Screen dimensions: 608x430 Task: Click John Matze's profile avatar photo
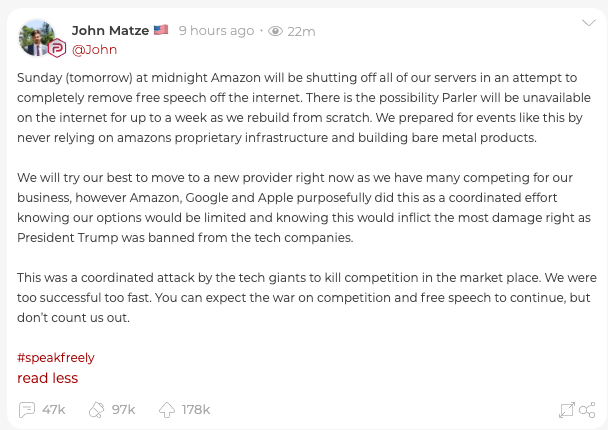click(38, 36)
